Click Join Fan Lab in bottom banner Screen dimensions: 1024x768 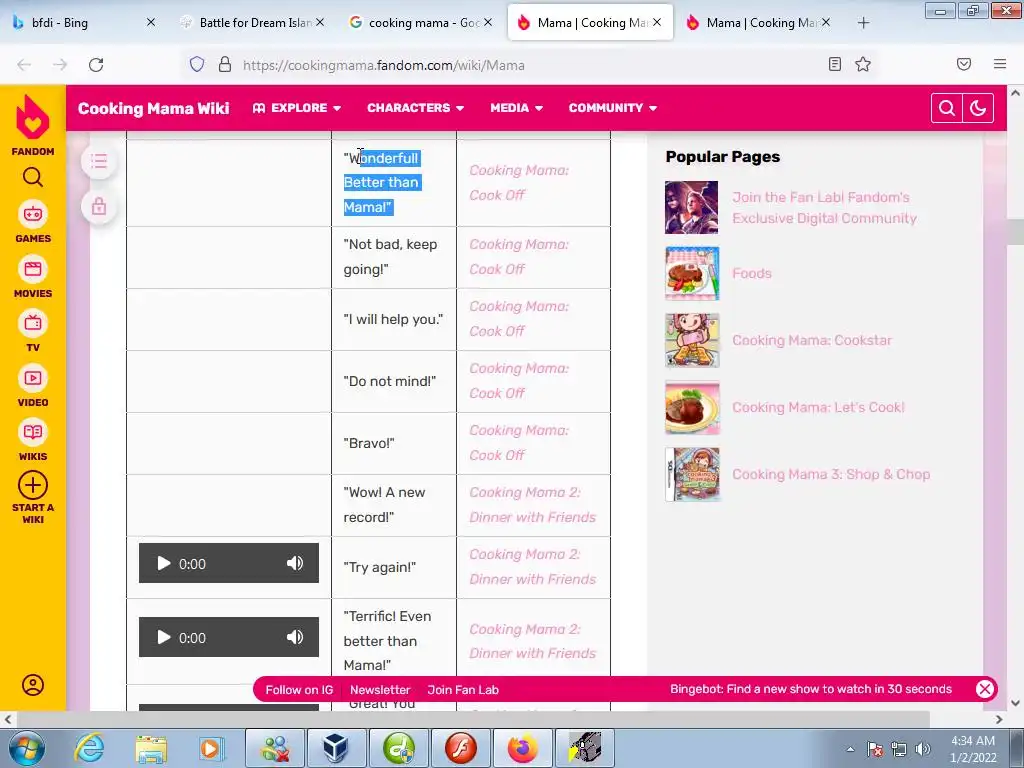point(463,690)
